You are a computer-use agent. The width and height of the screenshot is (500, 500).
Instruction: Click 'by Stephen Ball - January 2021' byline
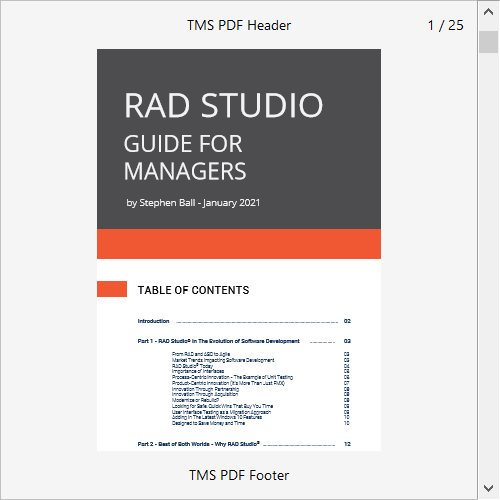pyautogui.click(x=193, y=203)
